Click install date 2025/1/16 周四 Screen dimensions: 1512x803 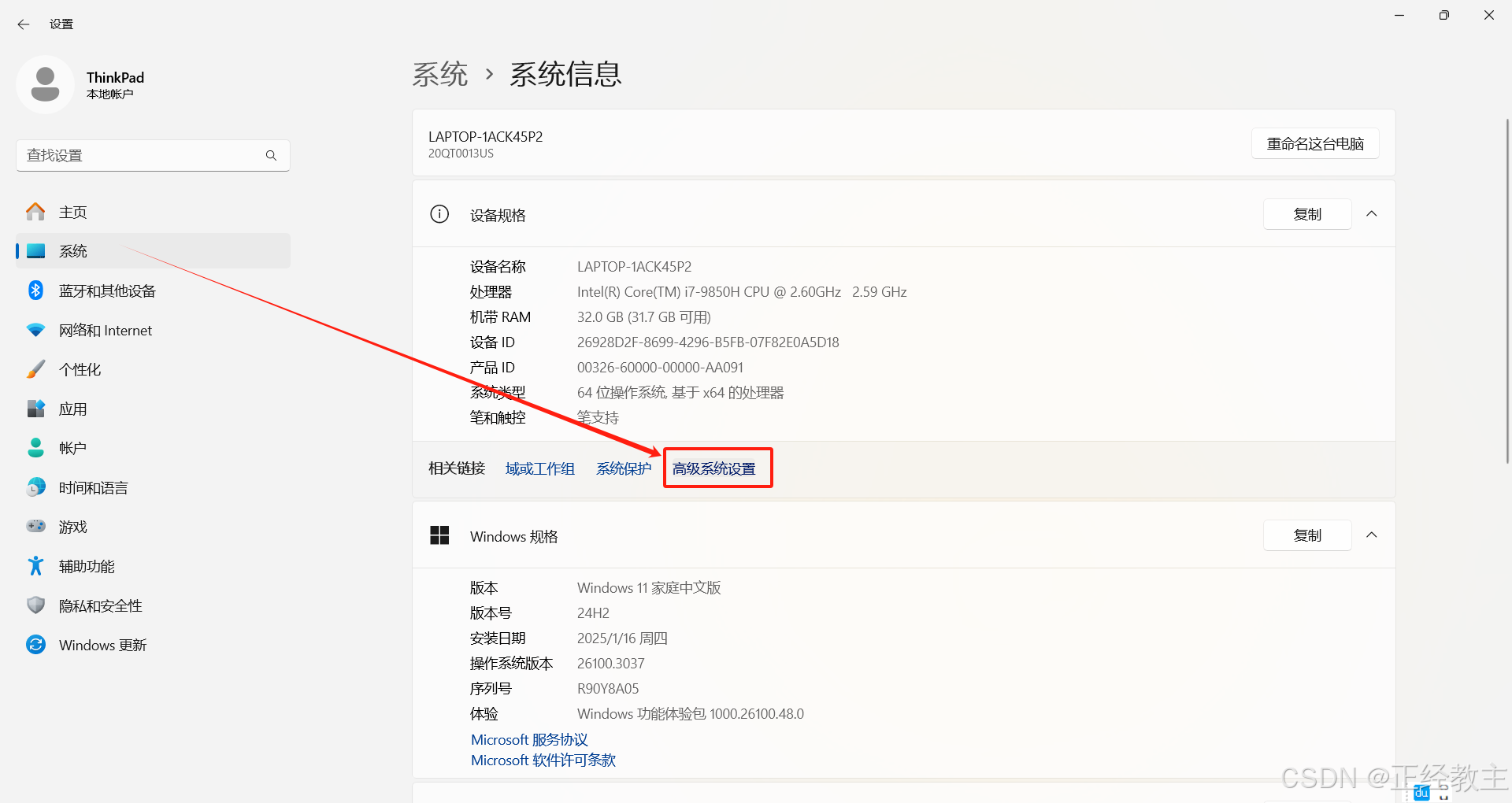pyautogui.click(x=622, y=638)
